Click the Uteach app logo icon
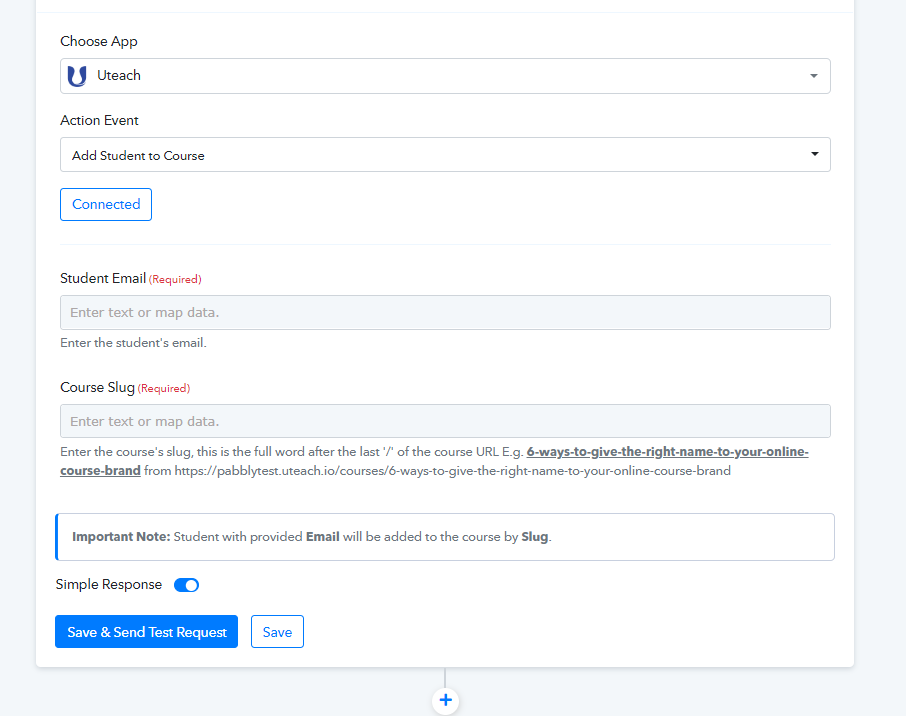The height and width of the screenshot is (716, 906). coord(77,76)
